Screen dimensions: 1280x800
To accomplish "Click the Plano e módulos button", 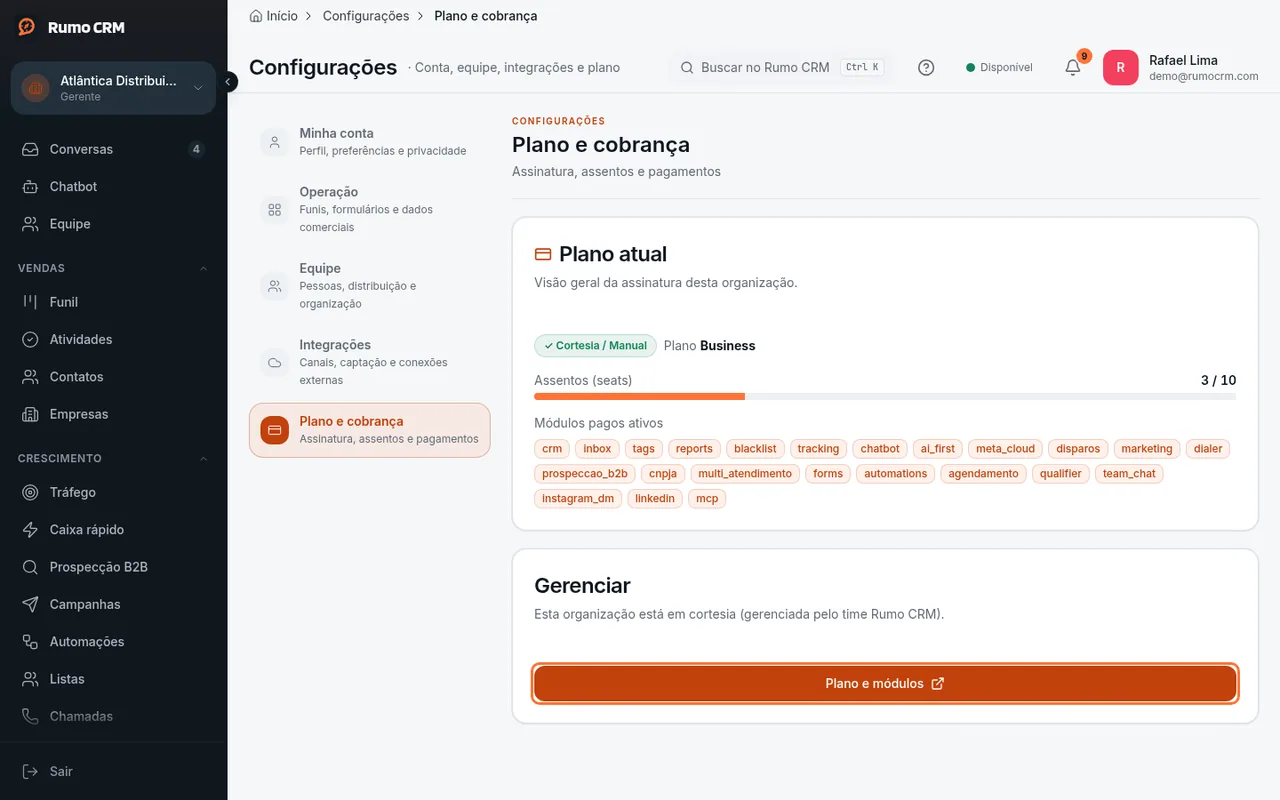I will (885, 684).
